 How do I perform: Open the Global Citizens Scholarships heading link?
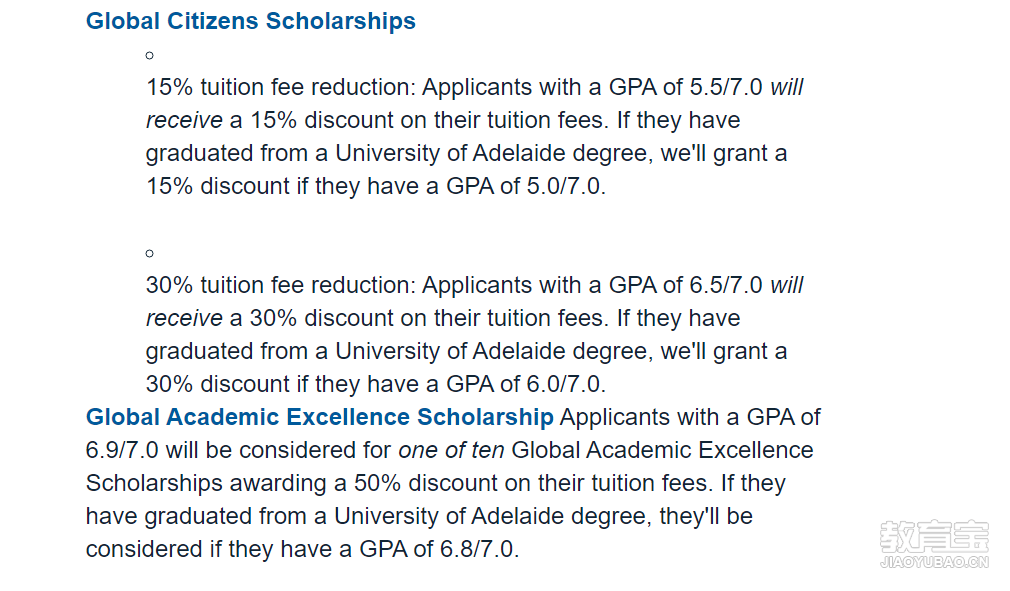(x=251, y=21)
